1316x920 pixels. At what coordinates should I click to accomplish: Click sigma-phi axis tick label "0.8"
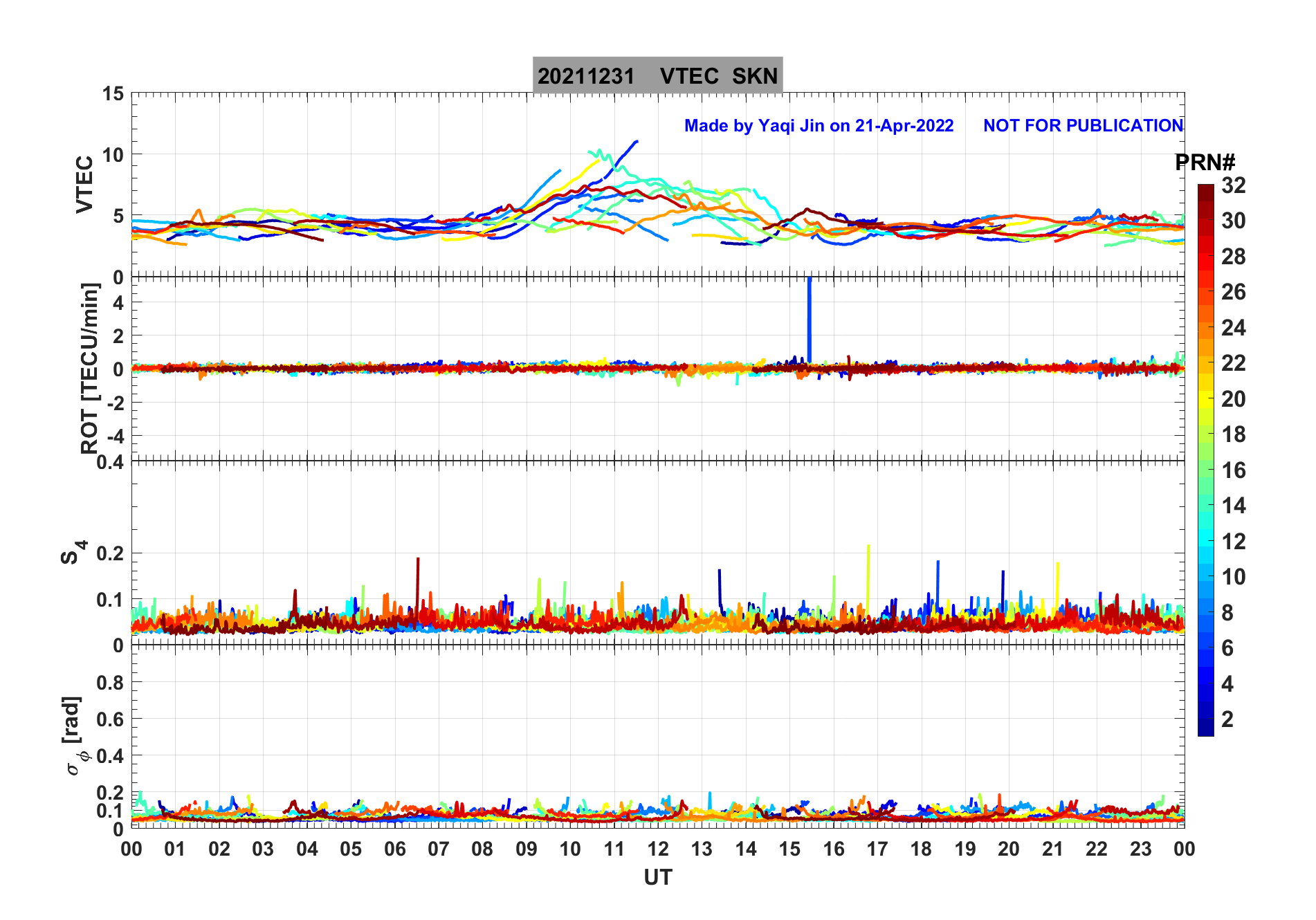coord(111,683)
